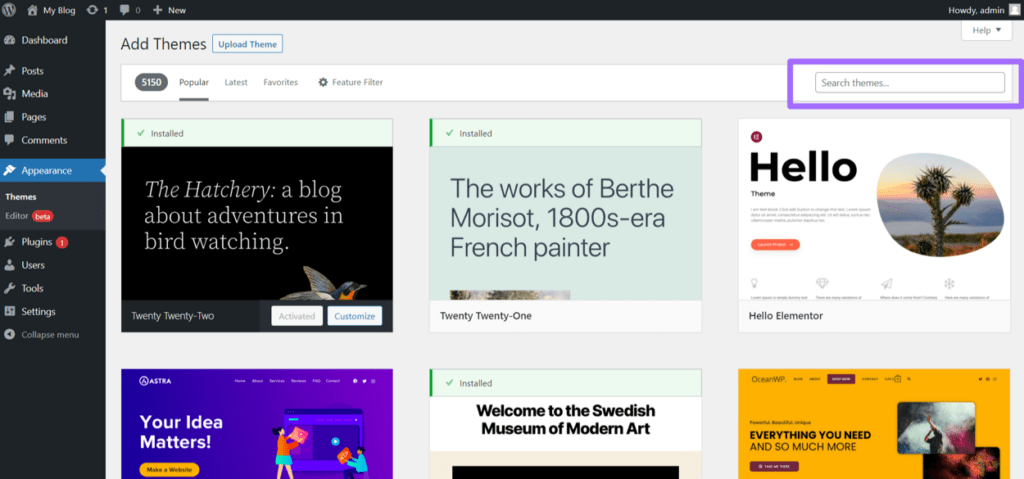The image size is (1024, 479).
Task: Open the Astra theme thumbnail
Action: point(257,424)
